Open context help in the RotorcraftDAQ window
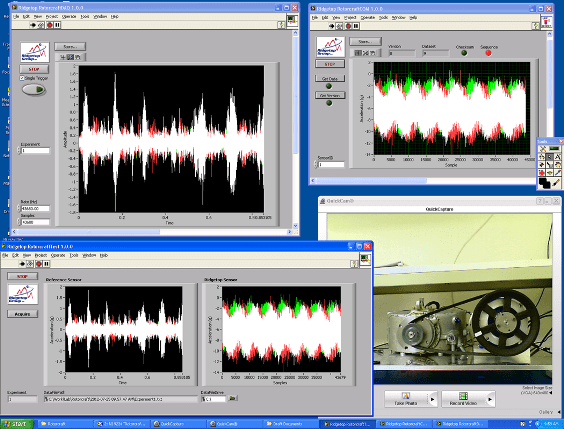The width and height of the screenshot is (564, 429). tap(281, 25)
